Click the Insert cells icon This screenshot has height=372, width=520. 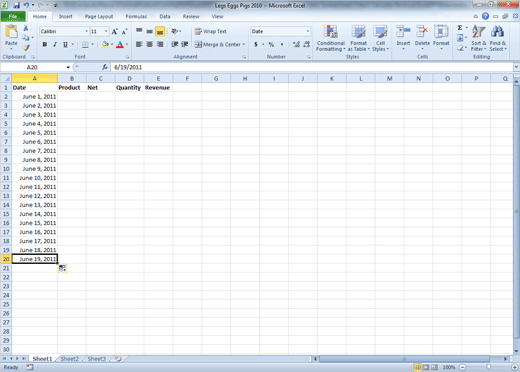click(x=403, y=32)
